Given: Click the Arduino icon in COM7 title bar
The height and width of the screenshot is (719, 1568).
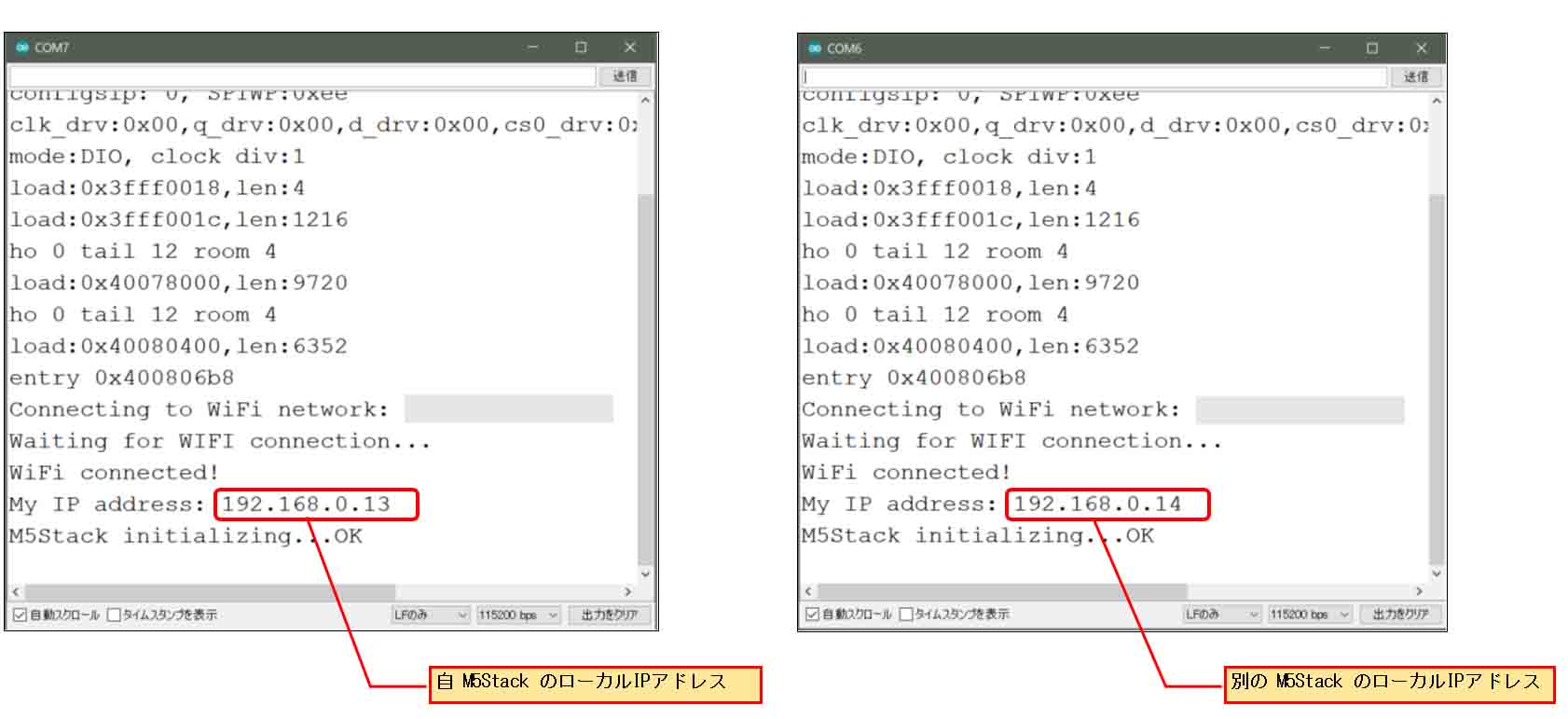Looking at the screenshot, I should 22,47.
